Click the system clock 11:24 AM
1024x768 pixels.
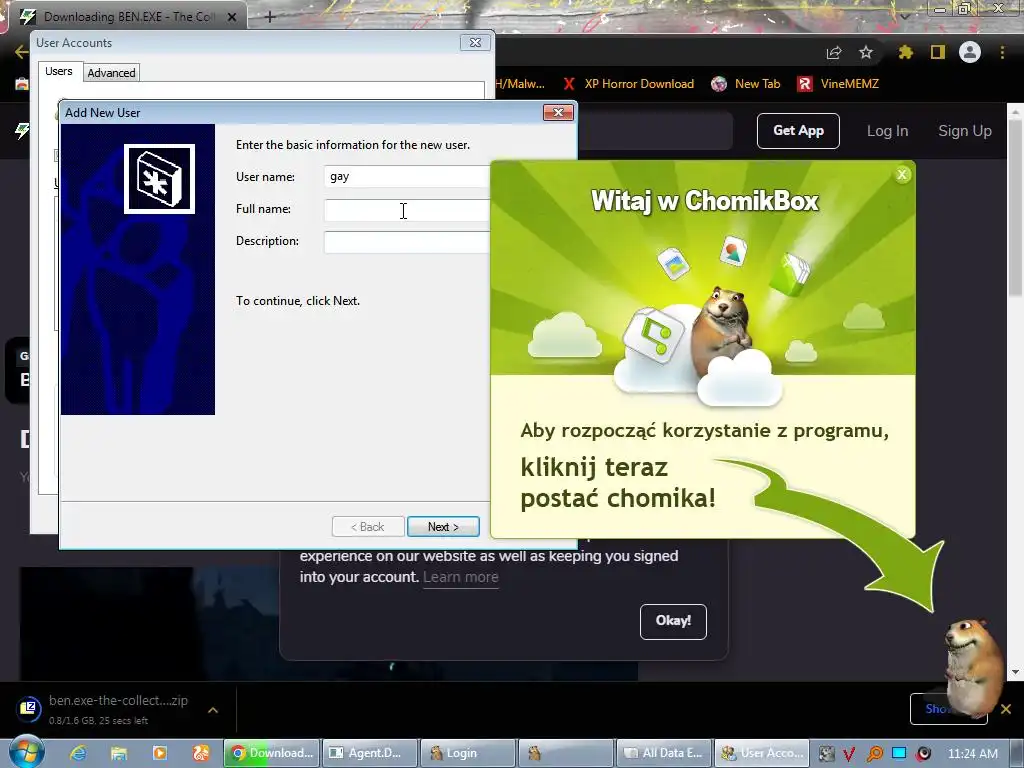point(972,754)
